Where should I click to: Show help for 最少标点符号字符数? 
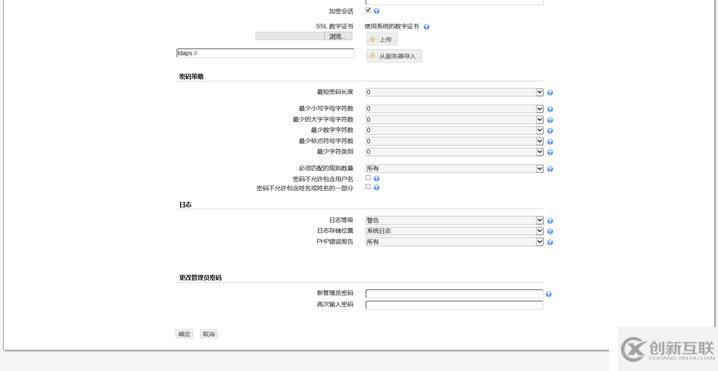(x=550, y=142)
